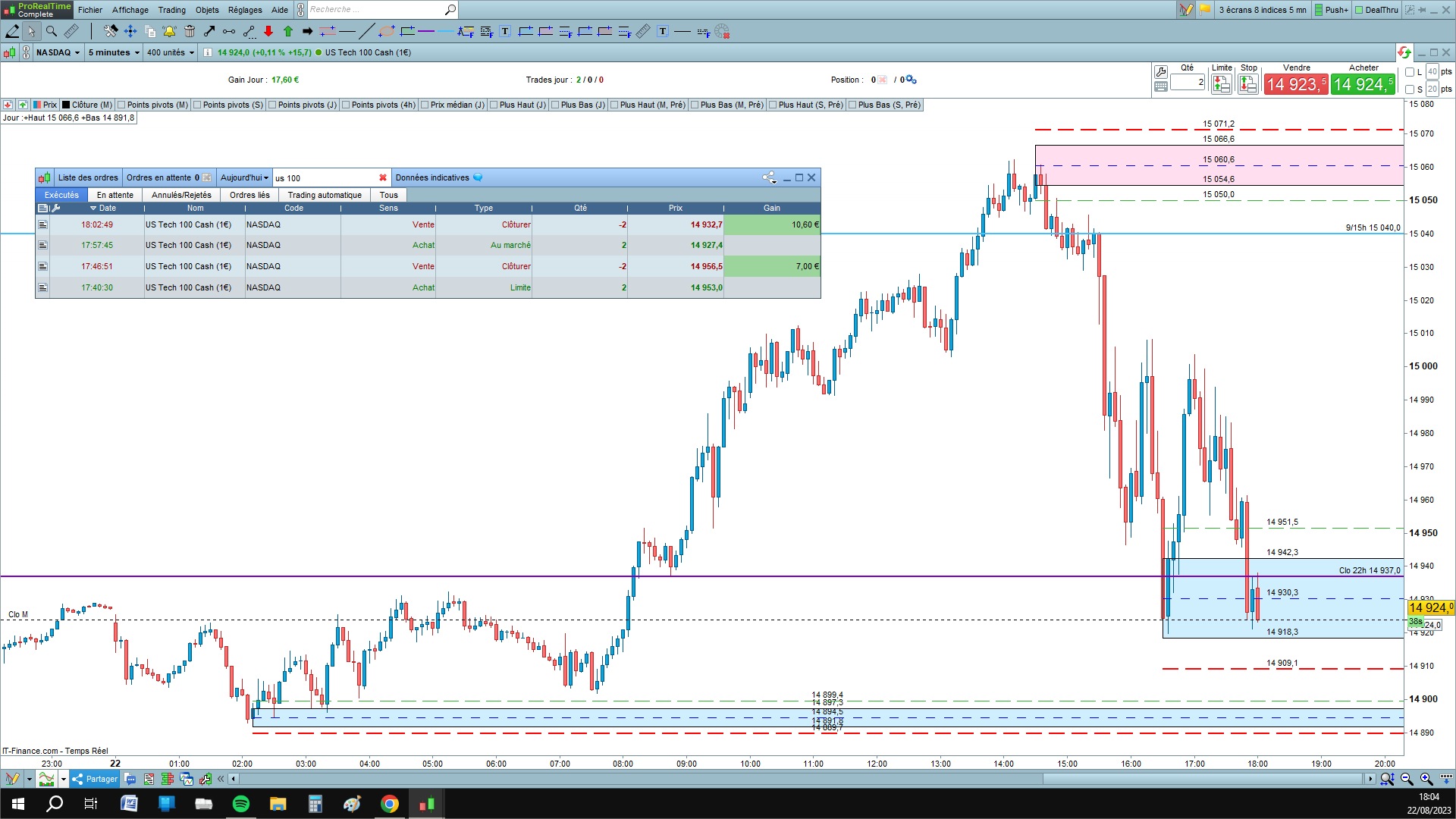Viewport: 1456px width, 819px height.
Task: Select the green up arrow tool
Action: [x=288, y=31]
